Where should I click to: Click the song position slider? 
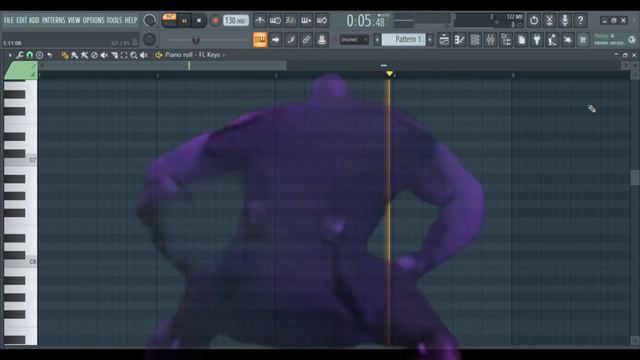point(205,40)
